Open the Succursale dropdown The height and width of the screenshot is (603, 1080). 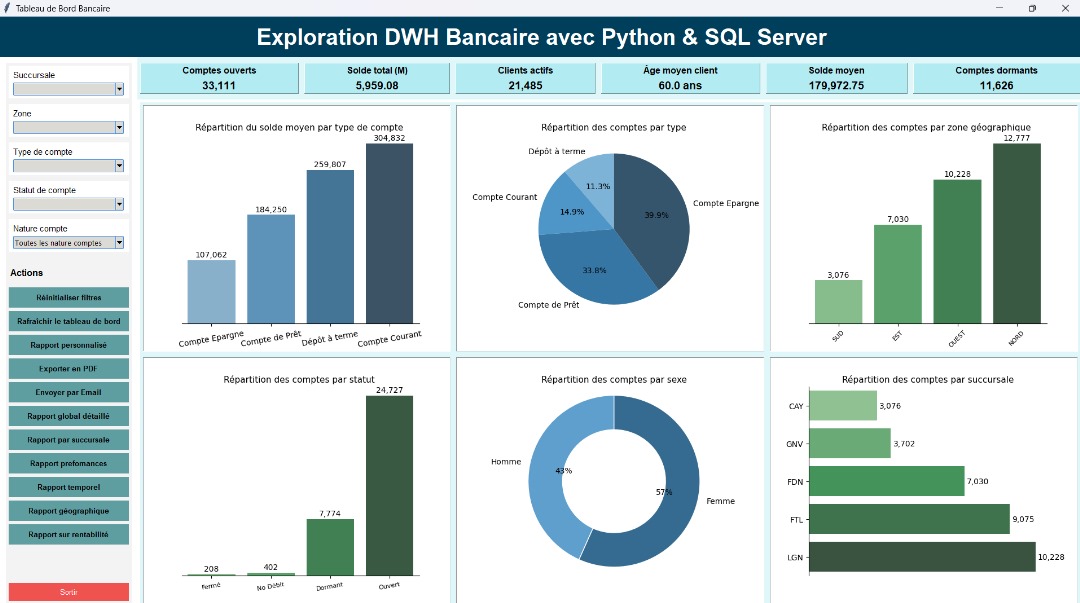point(119,89)
